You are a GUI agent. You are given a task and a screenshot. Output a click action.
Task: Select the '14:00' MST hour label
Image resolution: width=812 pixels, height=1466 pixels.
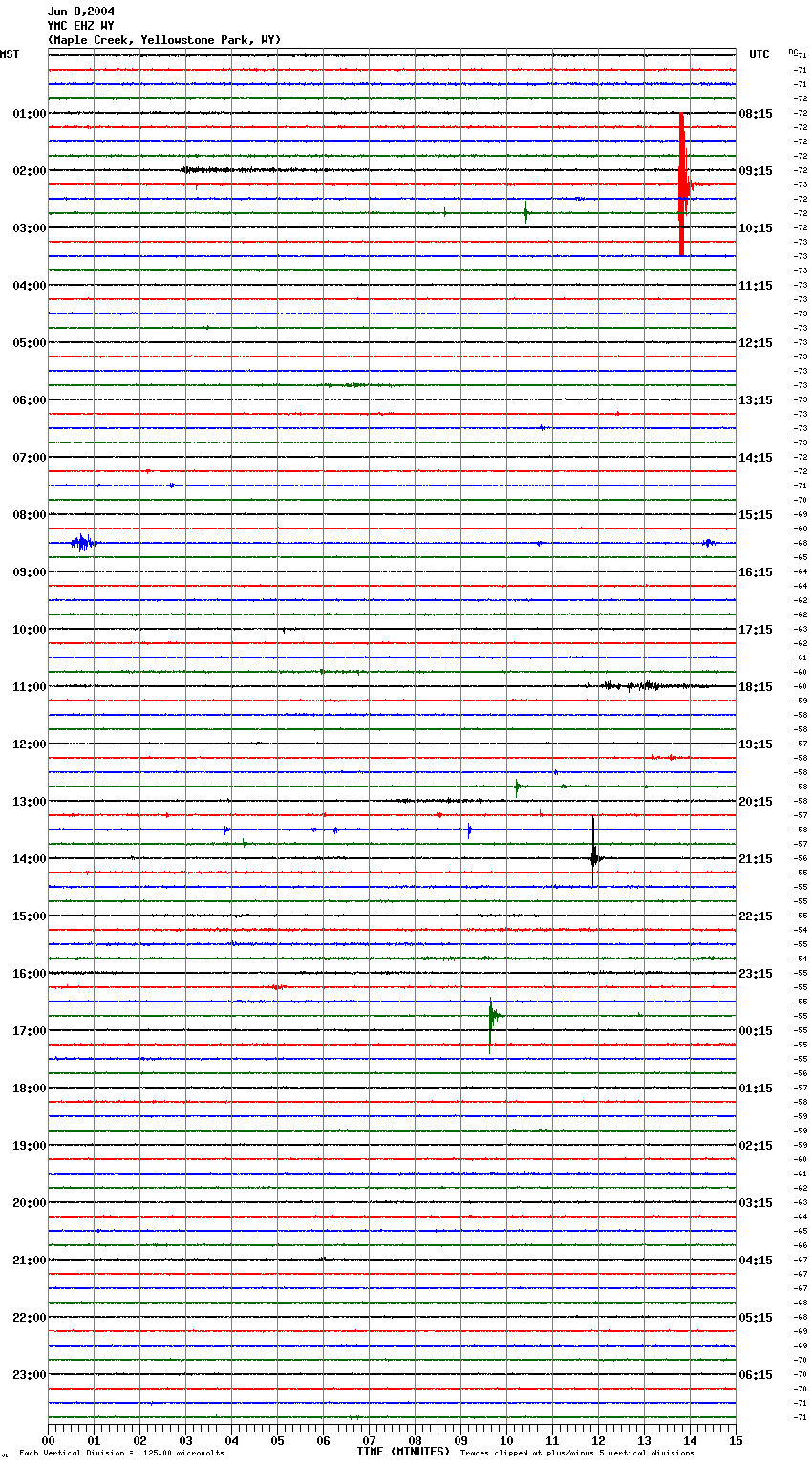click(30, 859)
